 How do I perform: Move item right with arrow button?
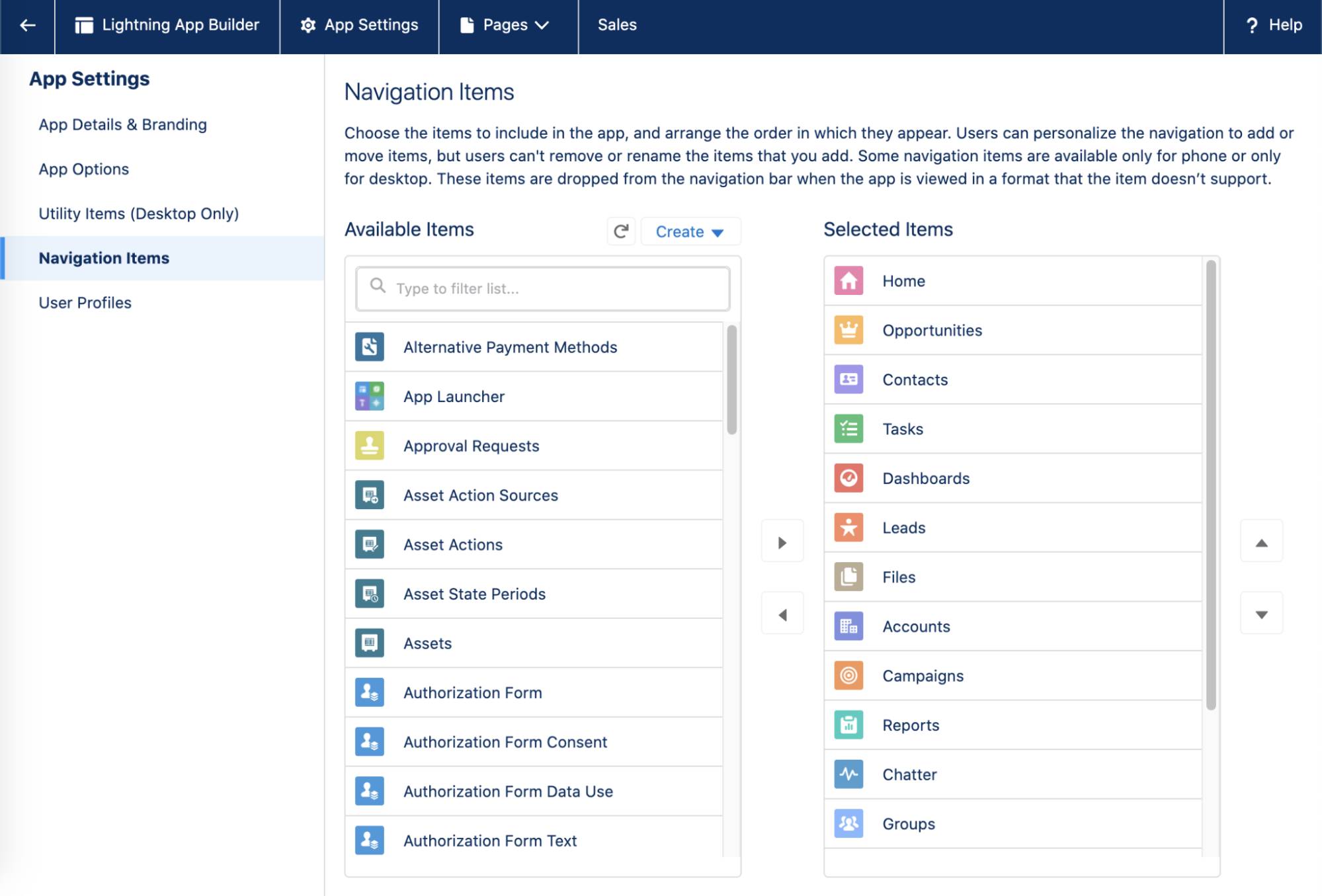point(782,542)
